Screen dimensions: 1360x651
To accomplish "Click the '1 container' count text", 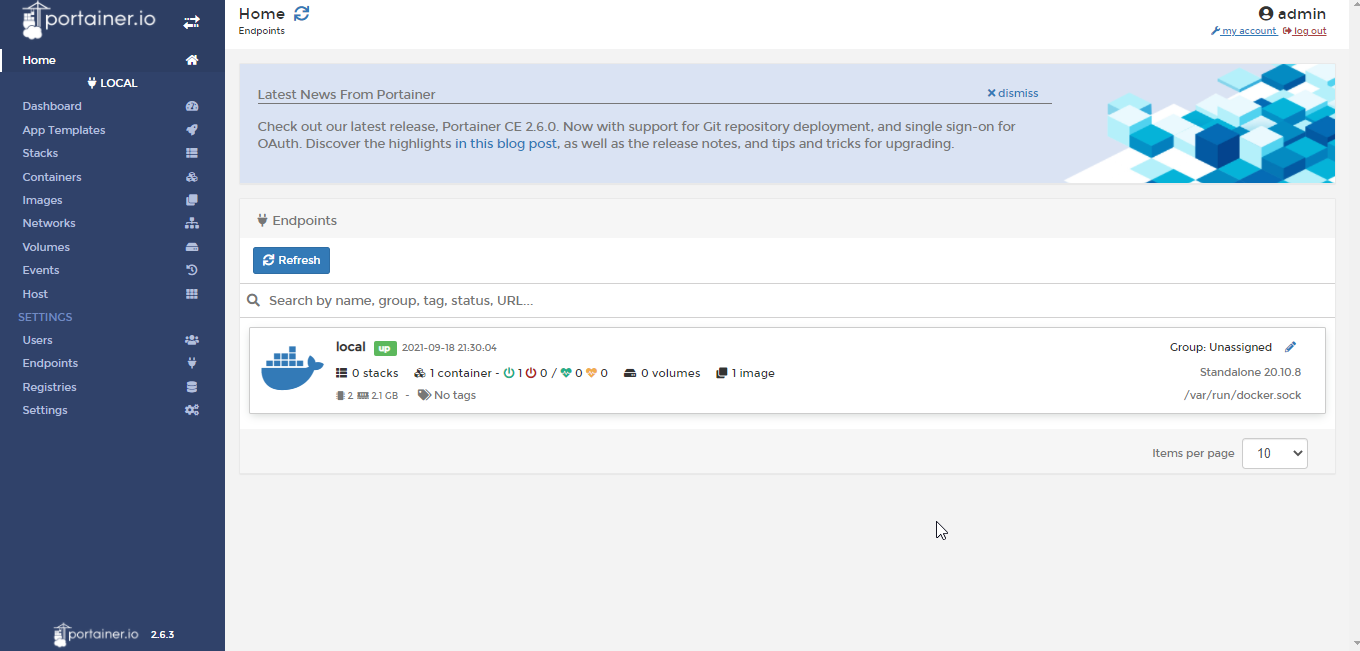I will (x=461, y=373).
